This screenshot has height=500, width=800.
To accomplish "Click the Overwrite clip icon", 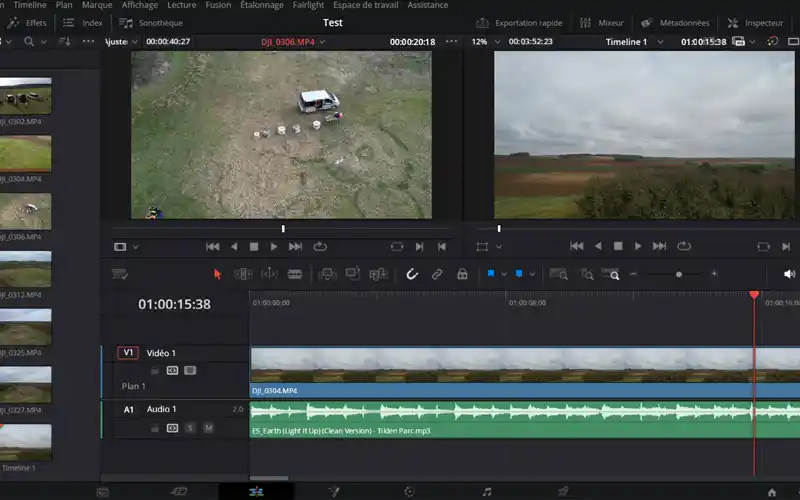I will pyautogui.click(x=353, y=274).
